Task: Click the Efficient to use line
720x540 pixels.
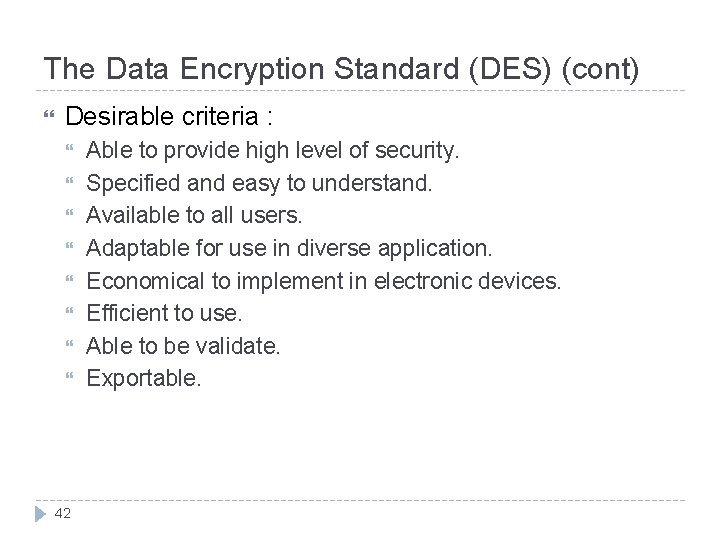Action: [164, 314]
